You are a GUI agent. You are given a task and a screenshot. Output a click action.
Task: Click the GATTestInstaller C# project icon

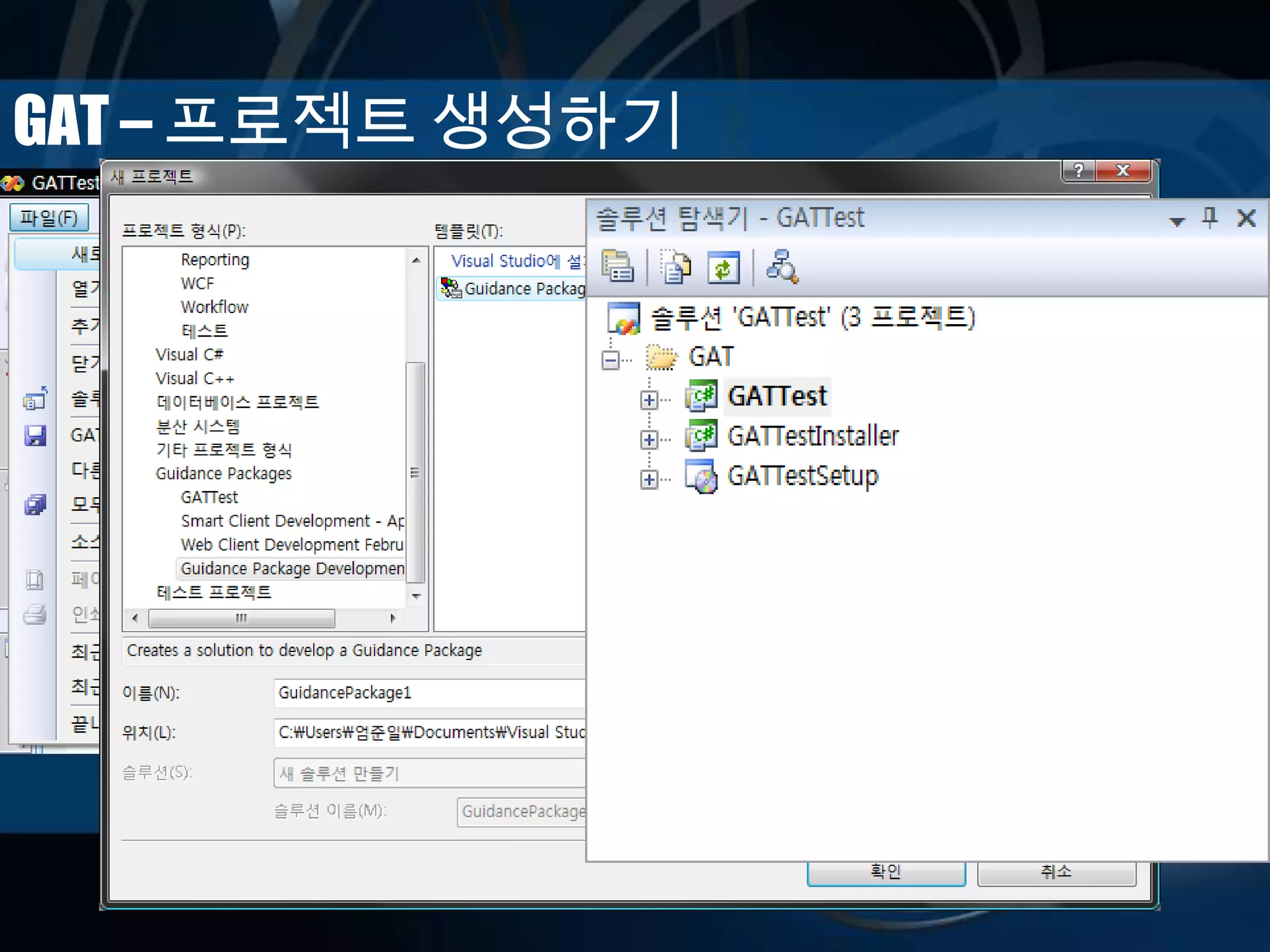701,436
